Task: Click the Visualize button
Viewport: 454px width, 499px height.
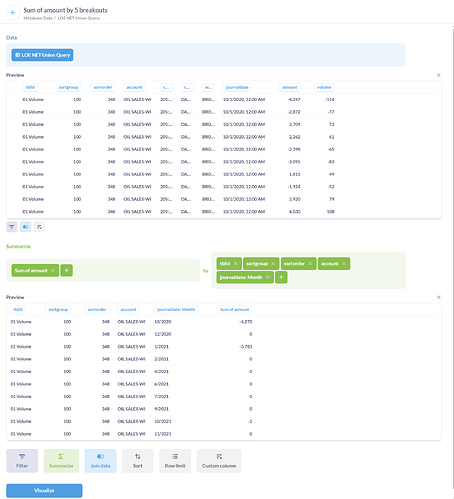Action: 44,490
